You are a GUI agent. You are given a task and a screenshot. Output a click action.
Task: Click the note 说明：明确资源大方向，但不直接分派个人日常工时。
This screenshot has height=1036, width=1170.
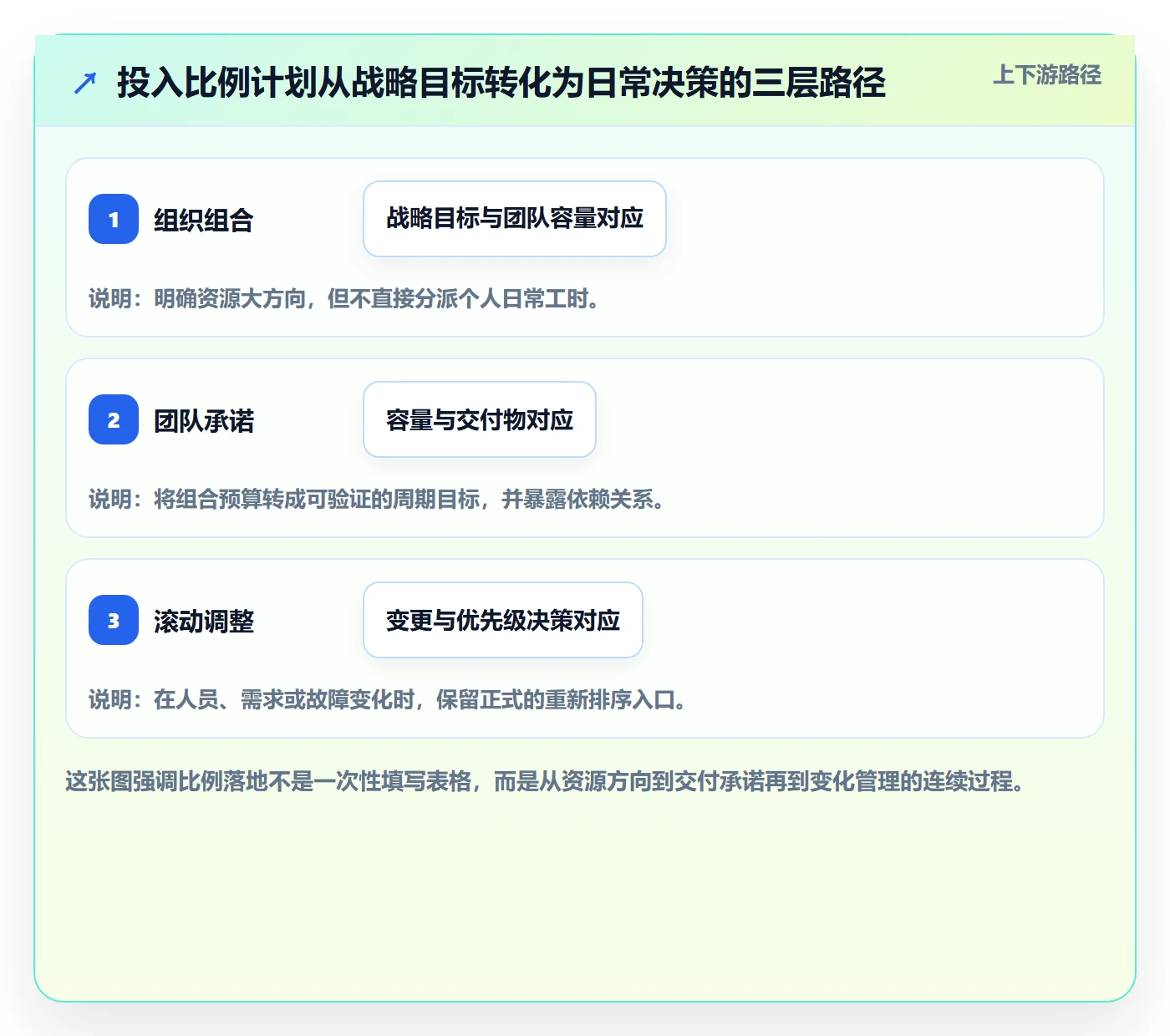click(344, 298)
